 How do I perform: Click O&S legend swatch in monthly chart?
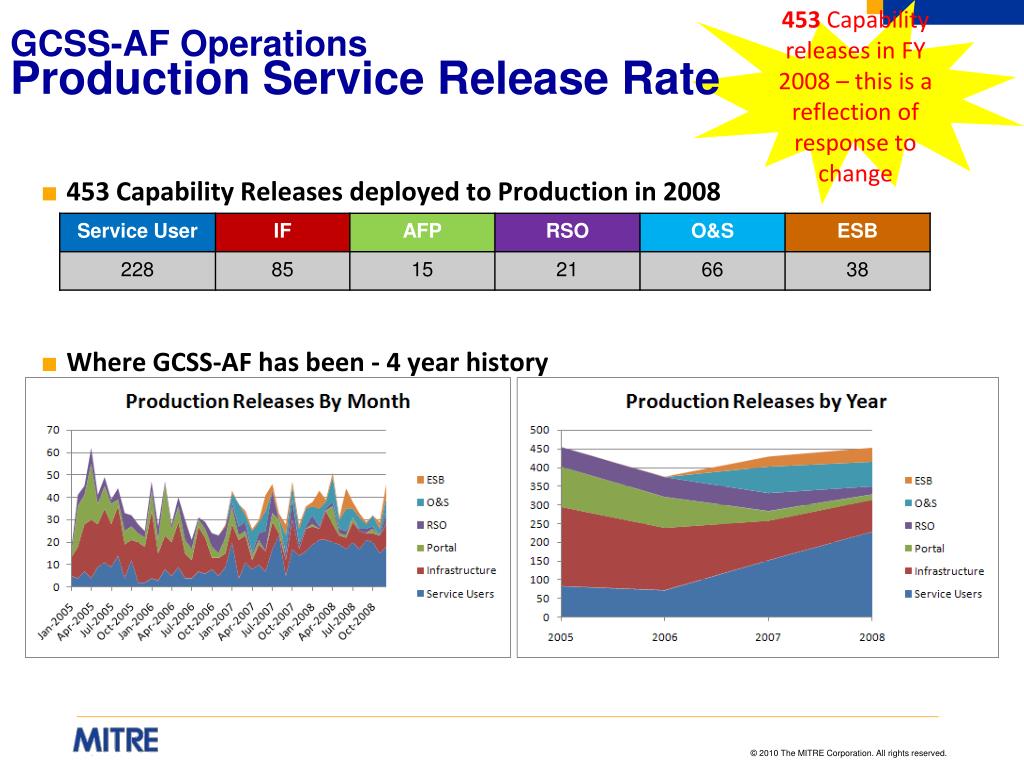coord(421,502)
